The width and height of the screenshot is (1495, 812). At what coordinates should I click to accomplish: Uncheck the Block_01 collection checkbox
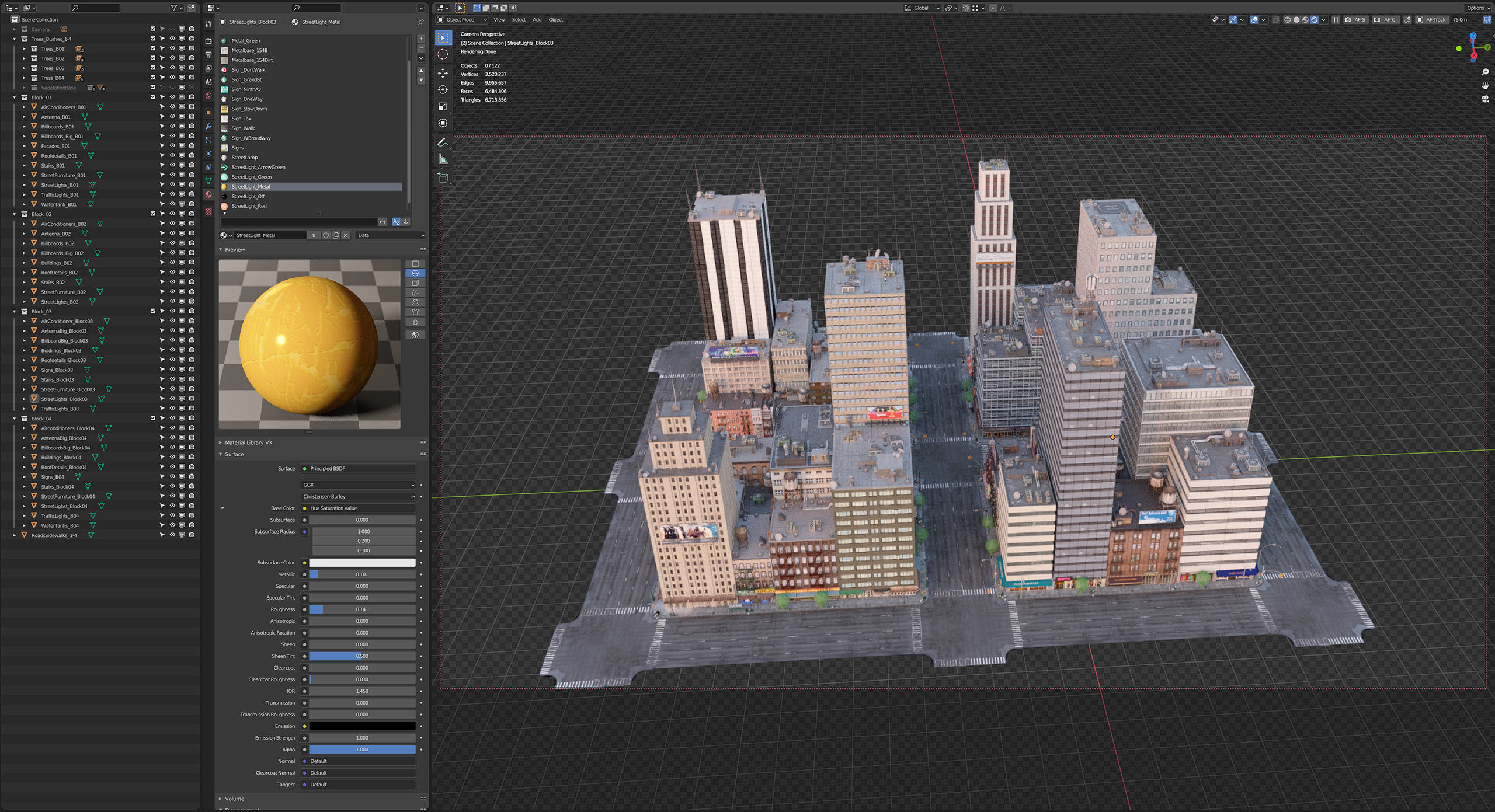click(x=153, y=97)
